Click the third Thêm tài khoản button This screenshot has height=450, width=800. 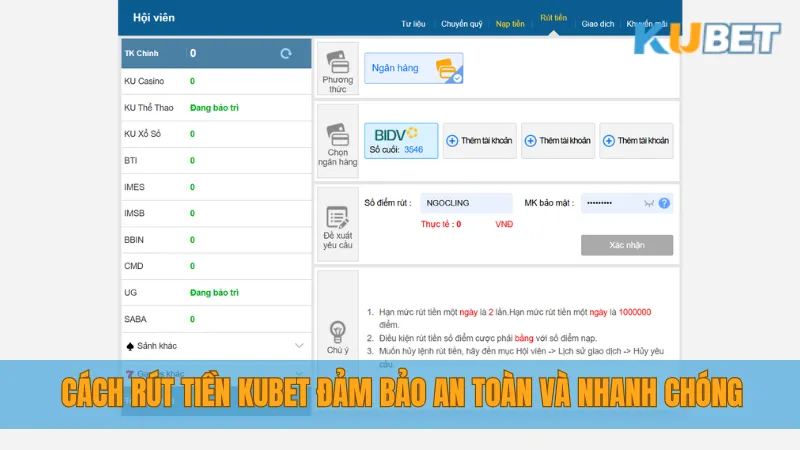(x=636, y=140)
